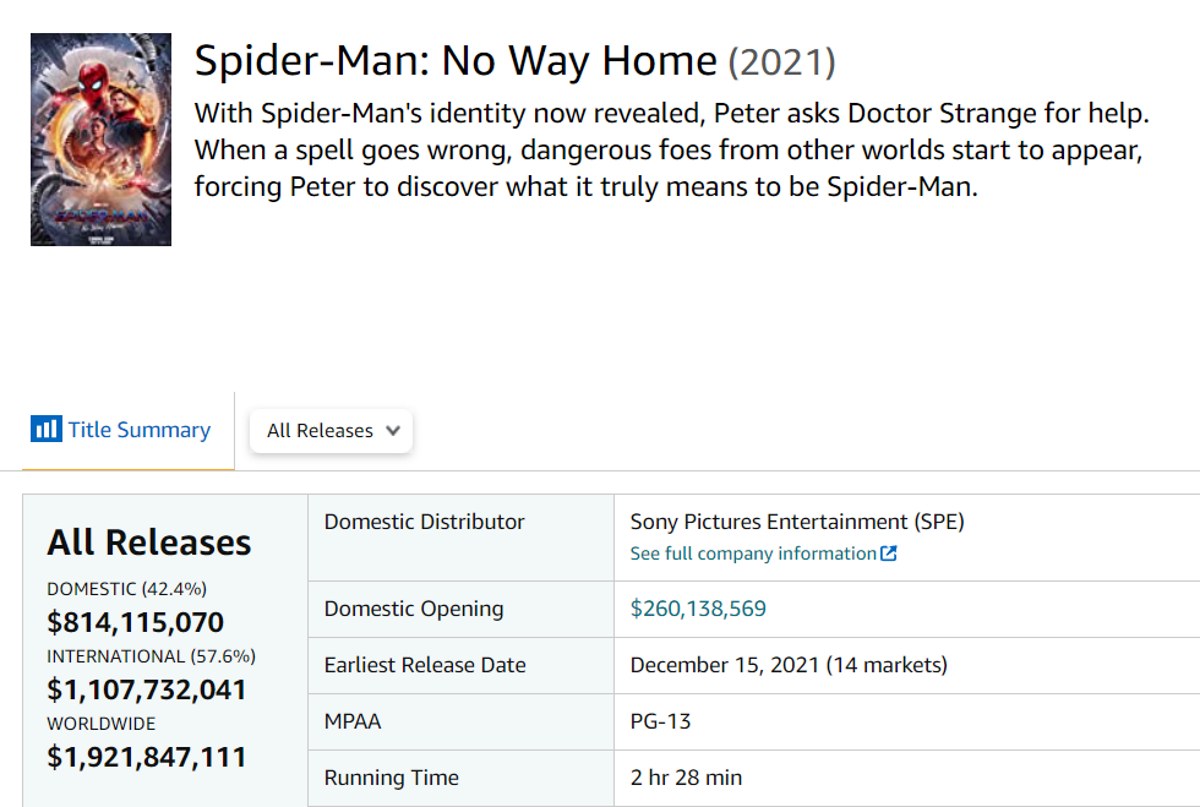The image size is (1200, 807).
Task: Click the international gross figure $1,107,732,041
Action: click(x=147, y=689)
